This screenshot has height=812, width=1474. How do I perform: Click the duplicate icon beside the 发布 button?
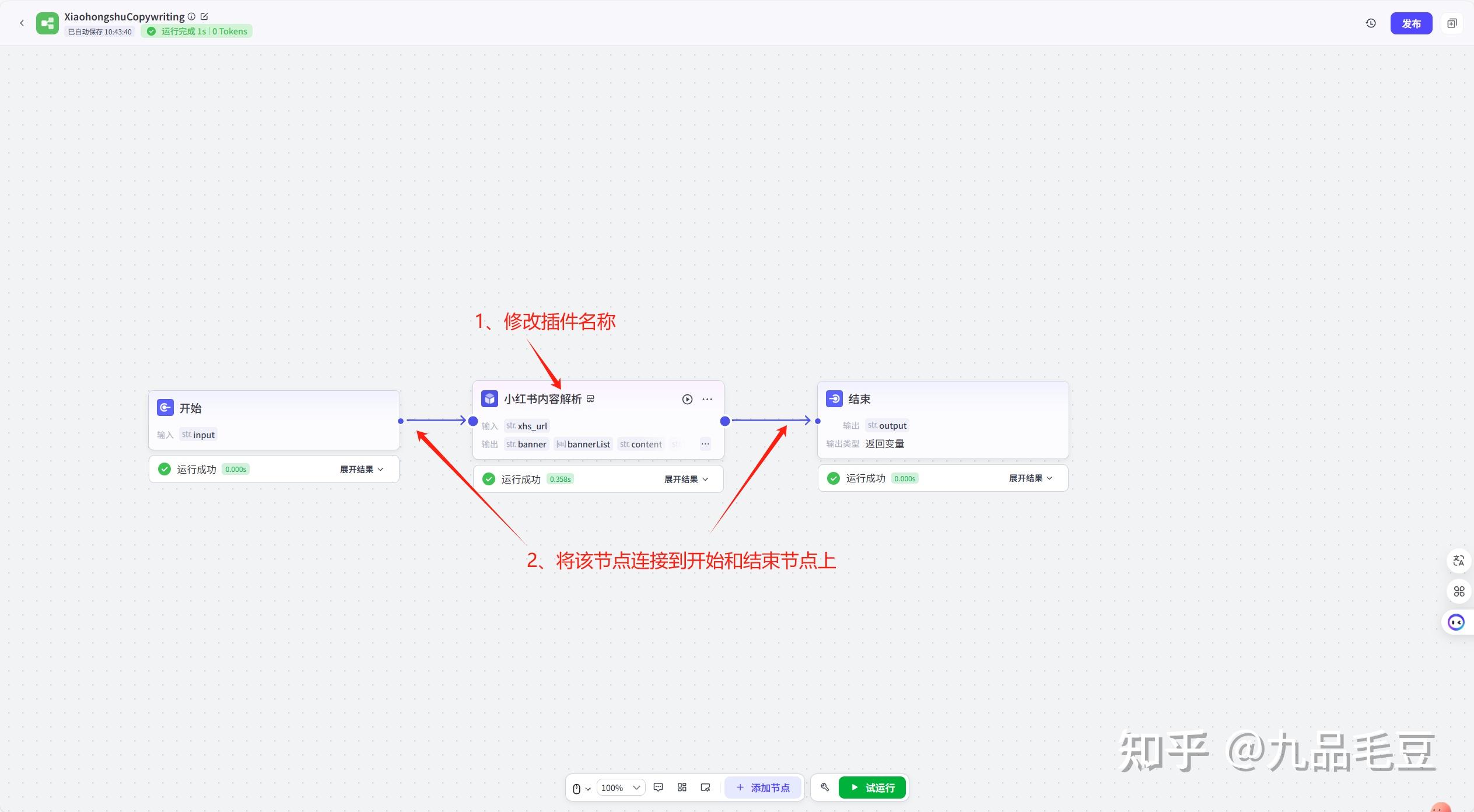click(x=1452, y=23)
